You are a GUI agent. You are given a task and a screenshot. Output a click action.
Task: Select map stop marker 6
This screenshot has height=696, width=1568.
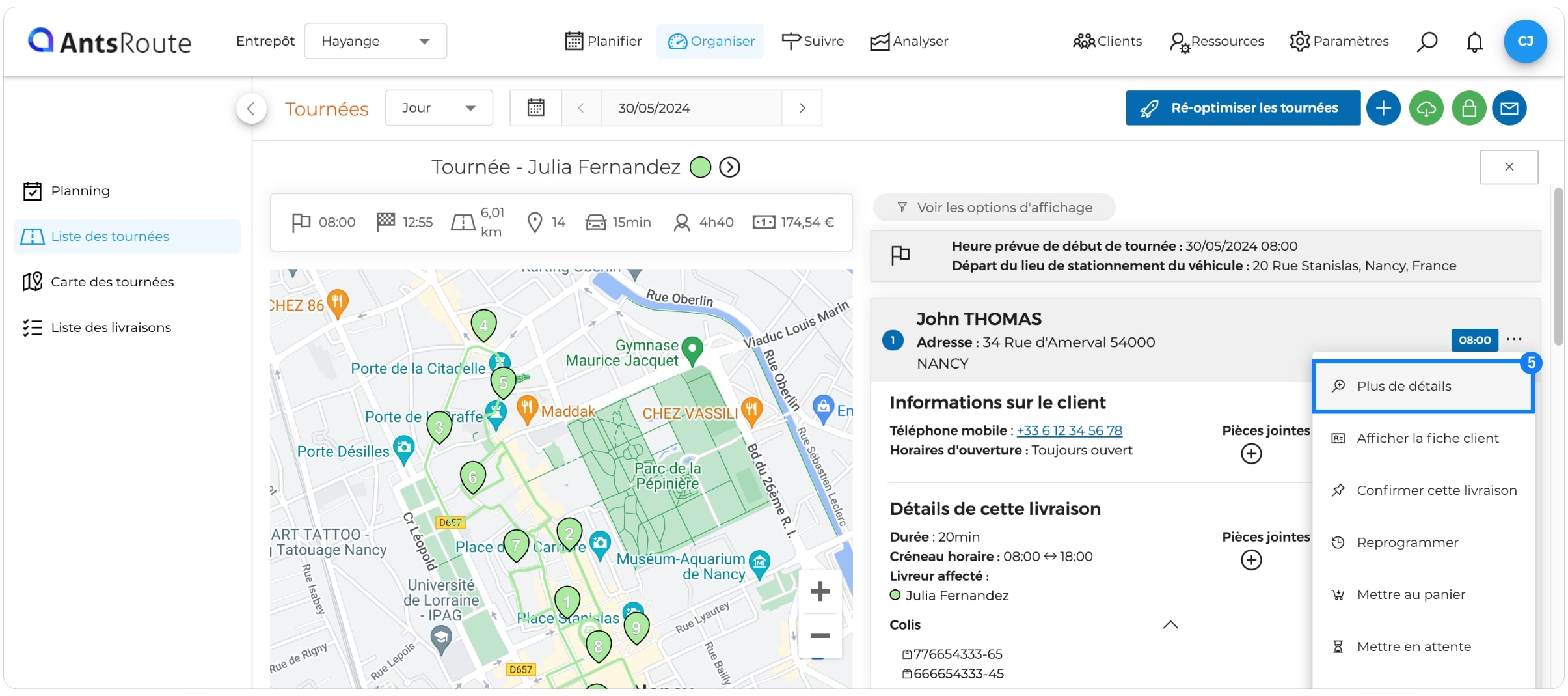coord(473,478)
